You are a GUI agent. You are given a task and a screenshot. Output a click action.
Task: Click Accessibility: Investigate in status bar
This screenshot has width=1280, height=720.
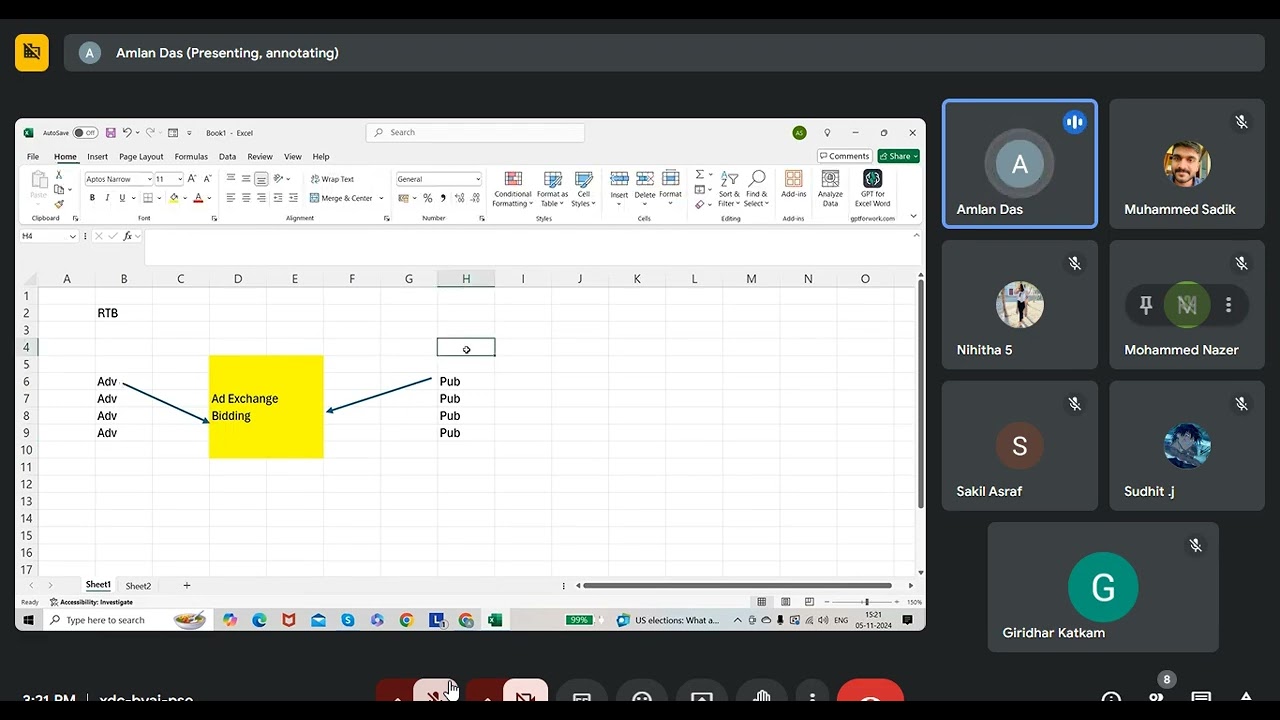91,602
